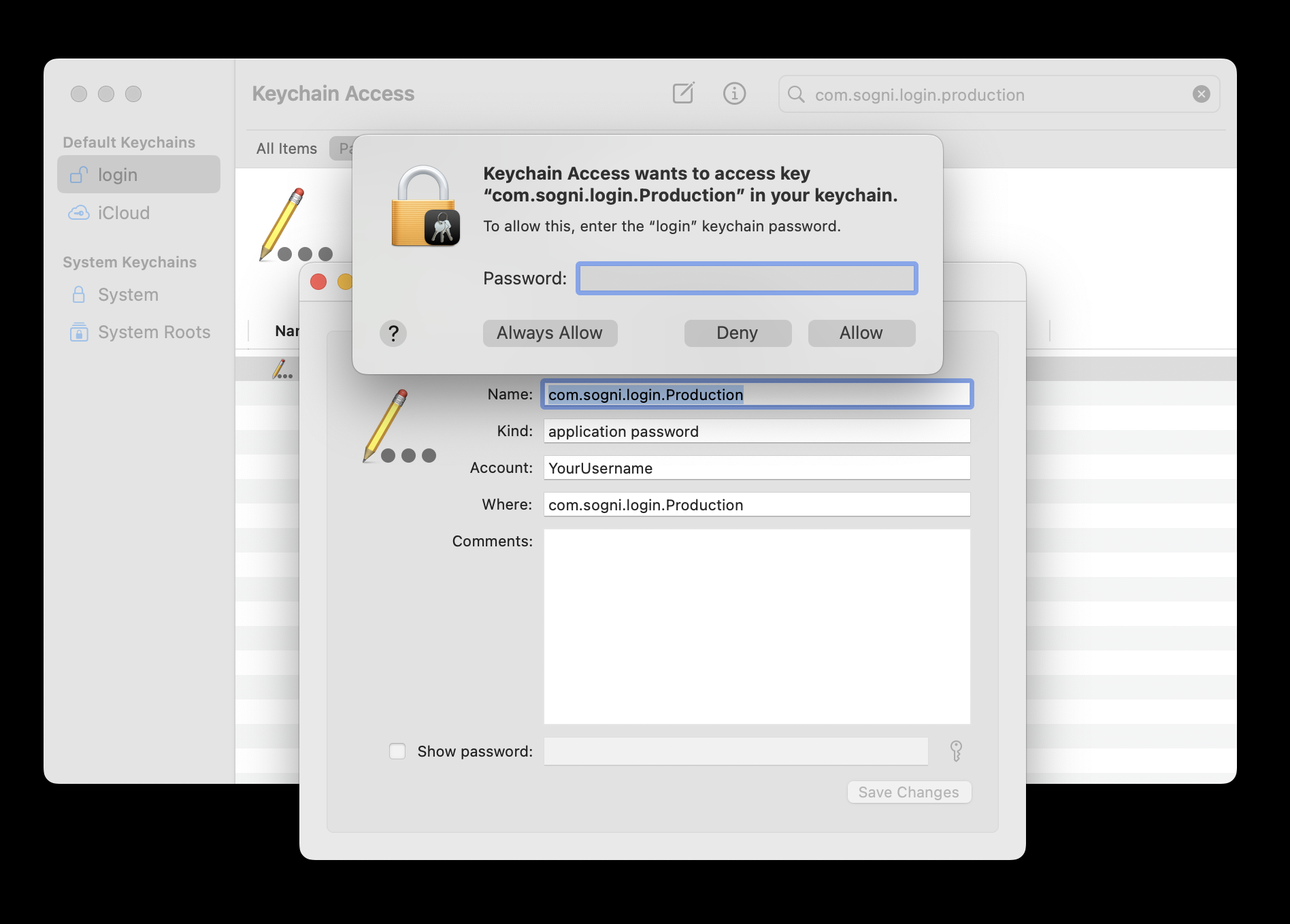Enable the Show password checkbox
The image size is (1290, 924).
[x=397, y=751]
